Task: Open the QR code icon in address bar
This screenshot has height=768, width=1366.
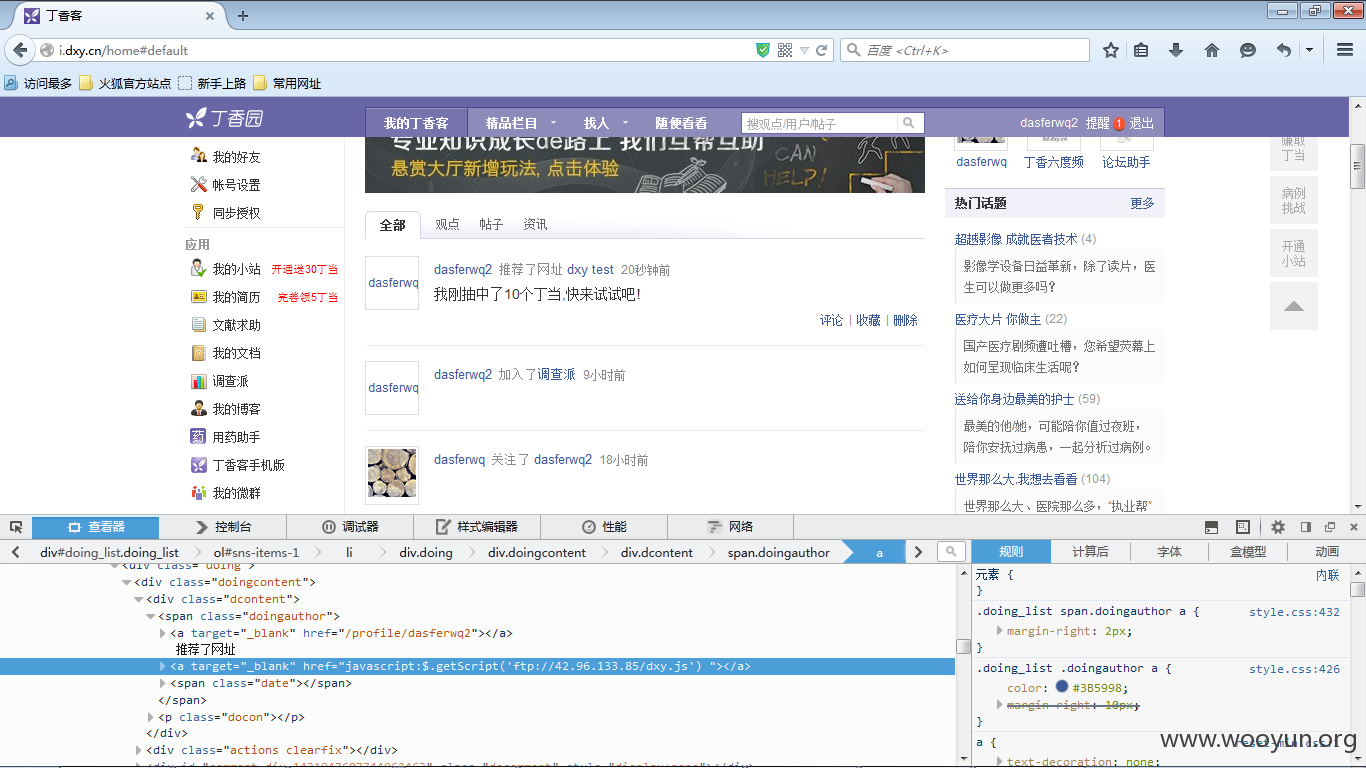Action: [785, 50]
